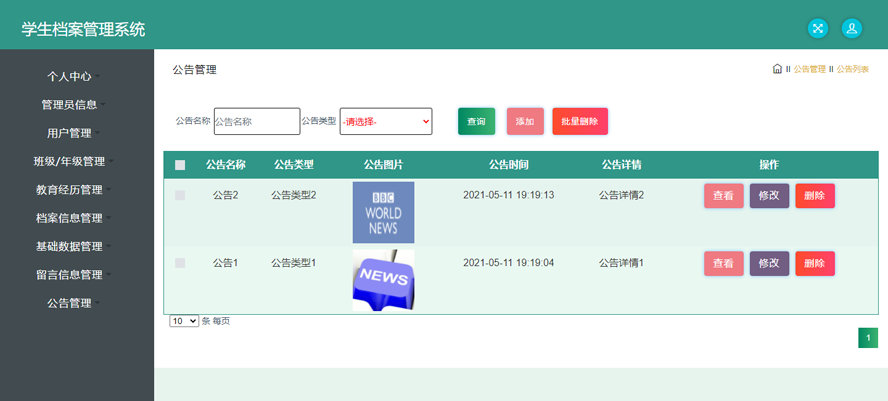Open the user profile icon
The image size is (888, 401).
852,28
